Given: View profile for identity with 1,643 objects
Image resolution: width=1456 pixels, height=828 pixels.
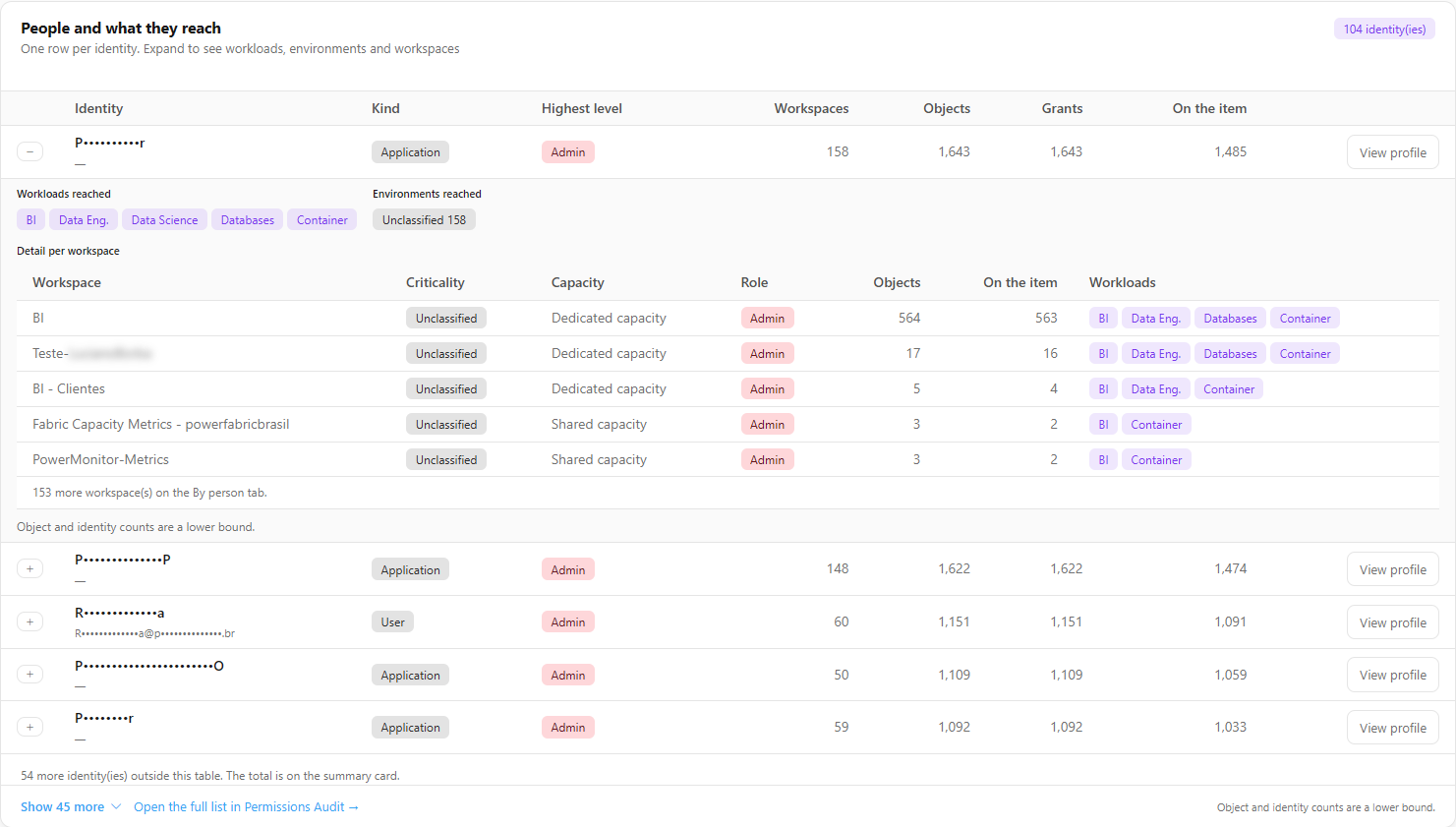Looking at the screenshot, I should tap(1392, 152).
